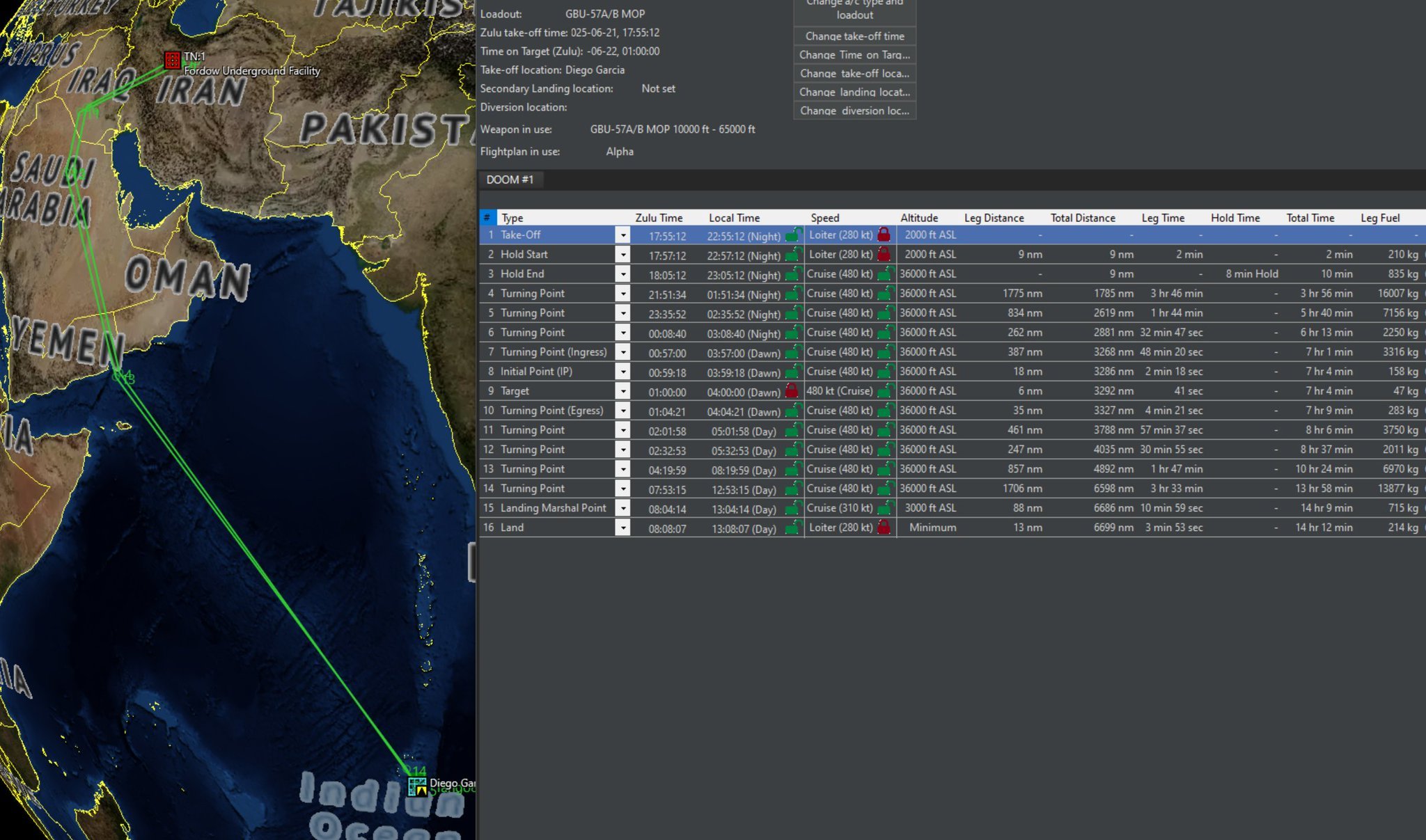1426x840 pixels.
Task: Open the type dropdown for Hold End row
Action: (x=622, y=274)
